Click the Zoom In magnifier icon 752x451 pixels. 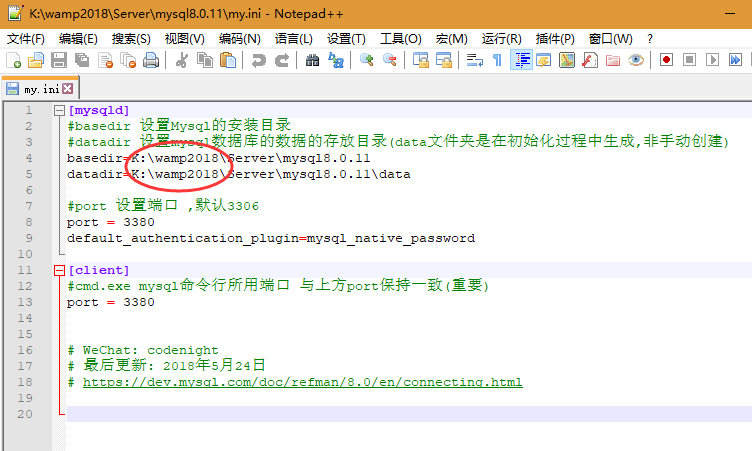pos(367,60)
